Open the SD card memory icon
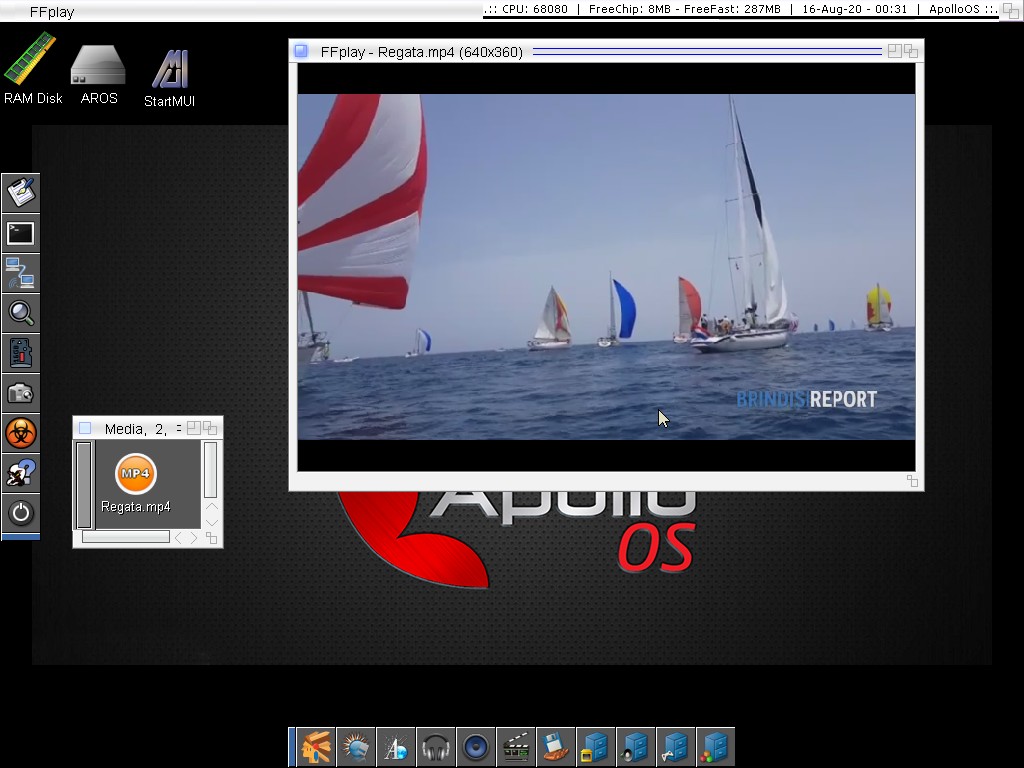The height and width of the screenshot is (768, 1024). 20,353
